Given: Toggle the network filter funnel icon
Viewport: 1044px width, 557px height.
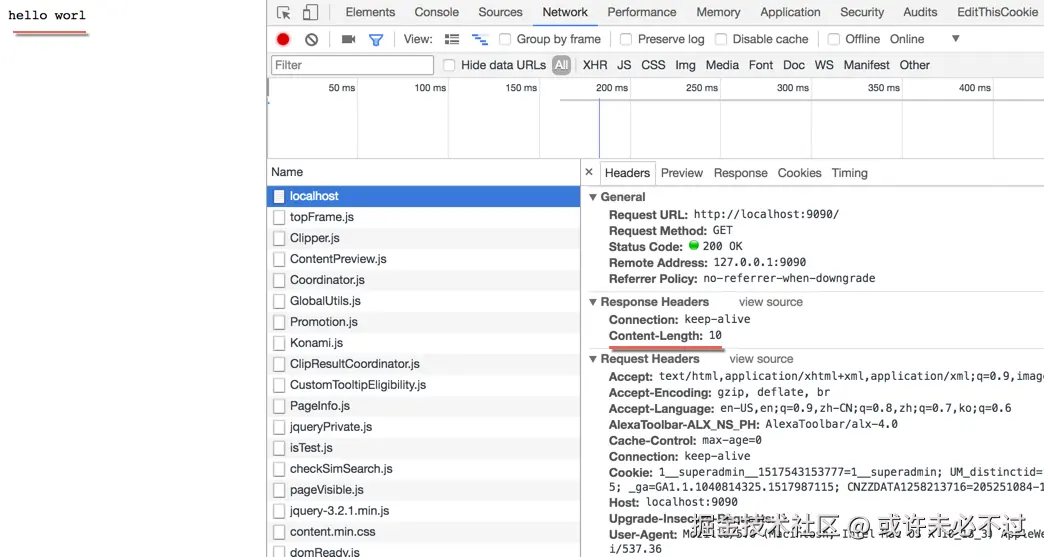Looking at the screenshot, I should (376, 40).
